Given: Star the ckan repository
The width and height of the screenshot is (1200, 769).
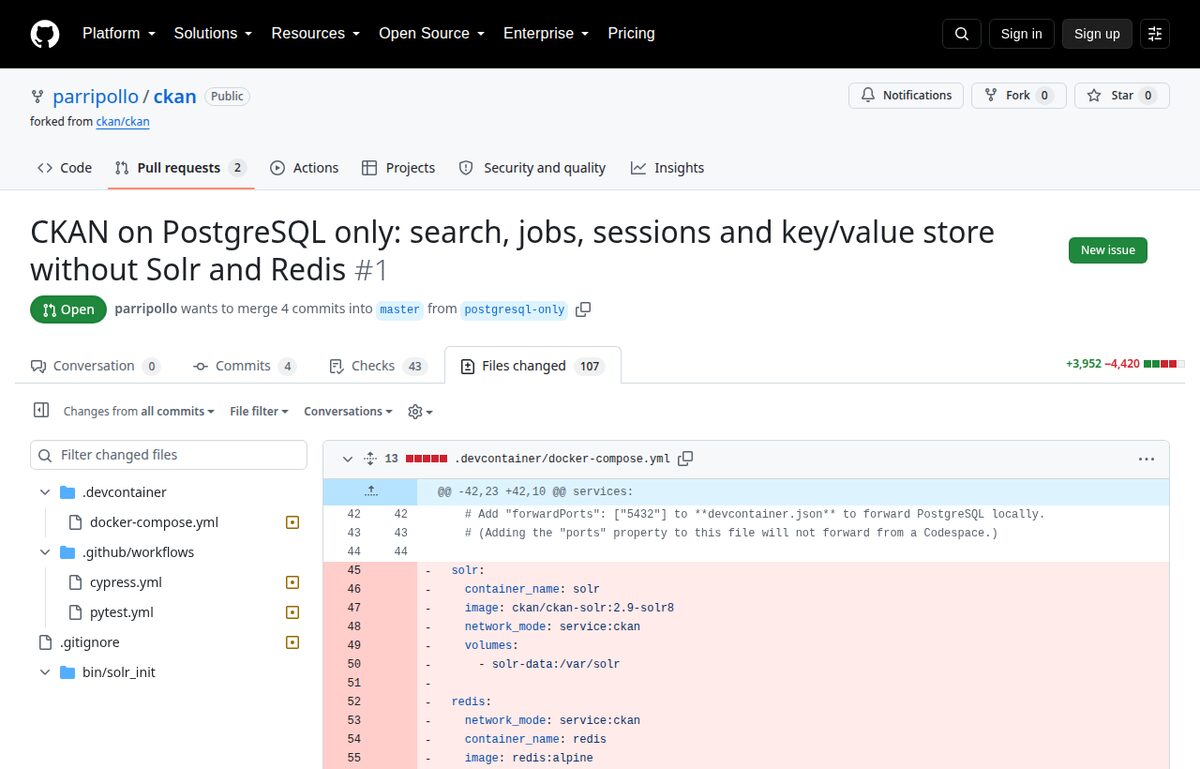Looking at the screenshot, I should (x=1123, y=95).
